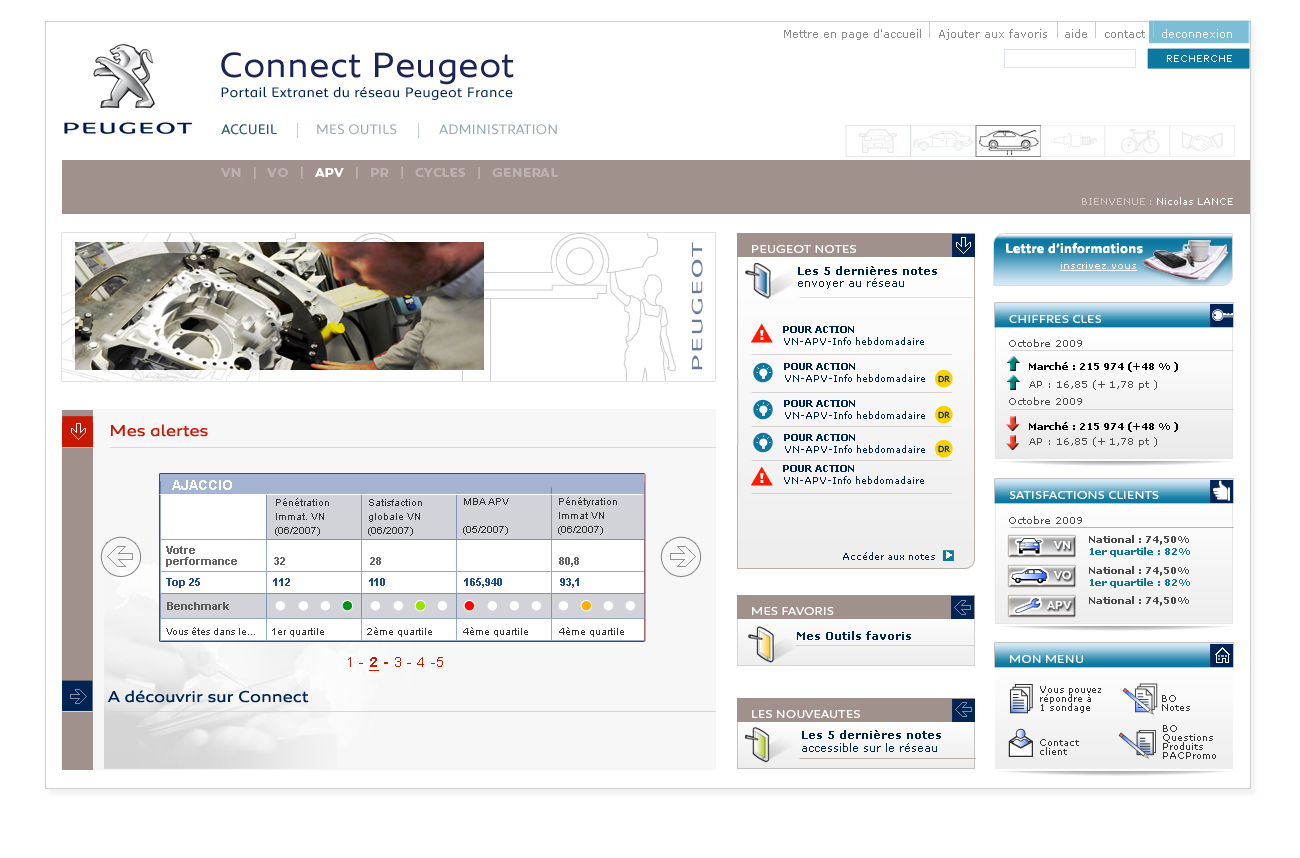Image resolution: width=1300 pixels, height=858 pixels.
Task: Click Mettre en page d'accueil link
Action: [852, 34]
